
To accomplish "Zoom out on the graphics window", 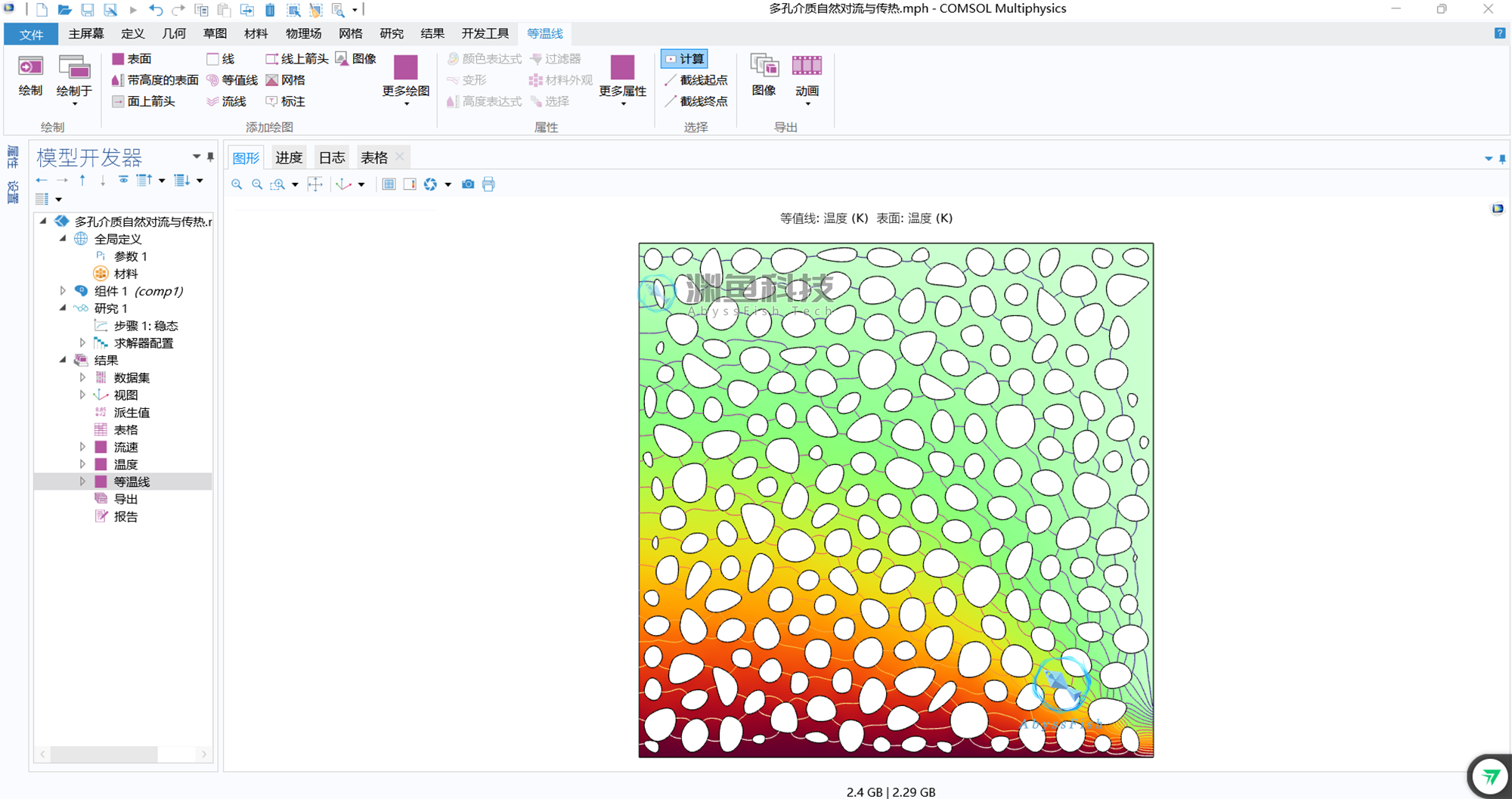I will click(x=257, y=184).
